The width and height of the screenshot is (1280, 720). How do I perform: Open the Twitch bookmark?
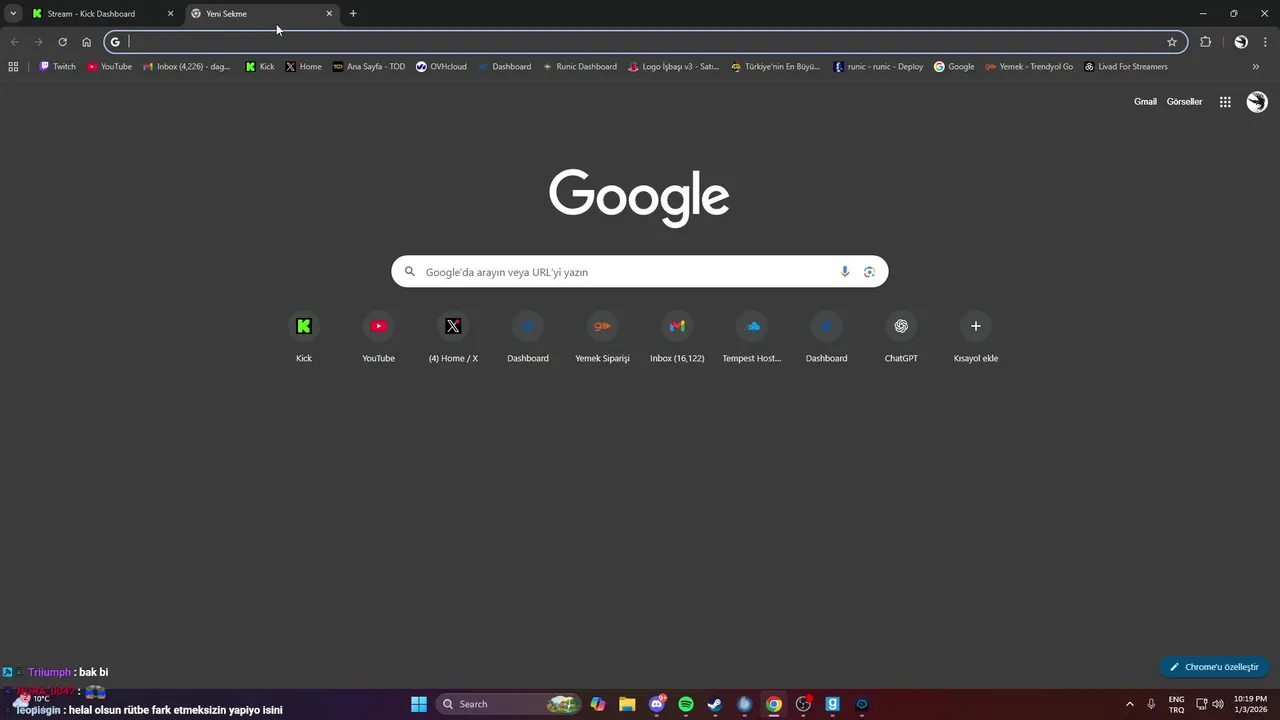(58, 67)
